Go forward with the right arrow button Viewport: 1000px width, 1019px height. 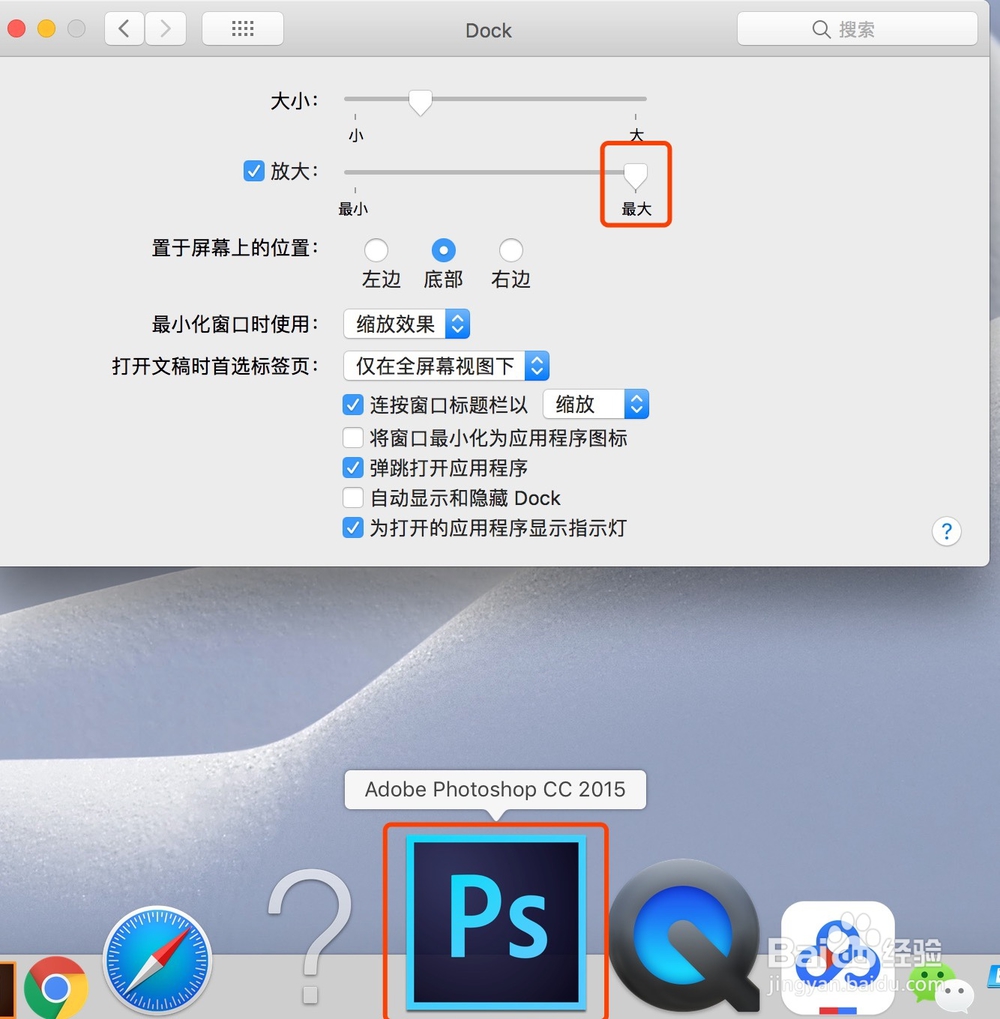tap(166, 29)
